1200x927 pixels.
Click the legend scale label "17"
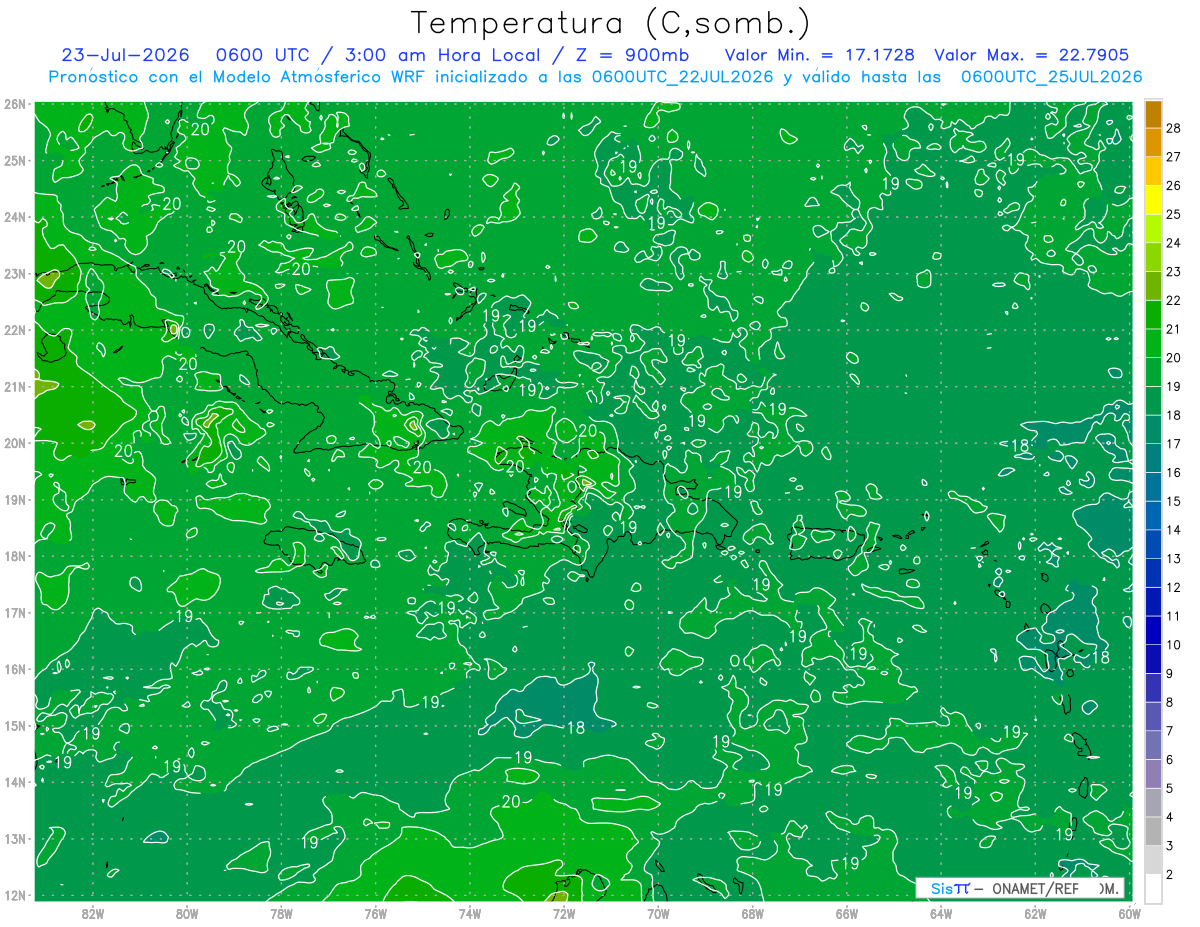tap(1173, 444)
